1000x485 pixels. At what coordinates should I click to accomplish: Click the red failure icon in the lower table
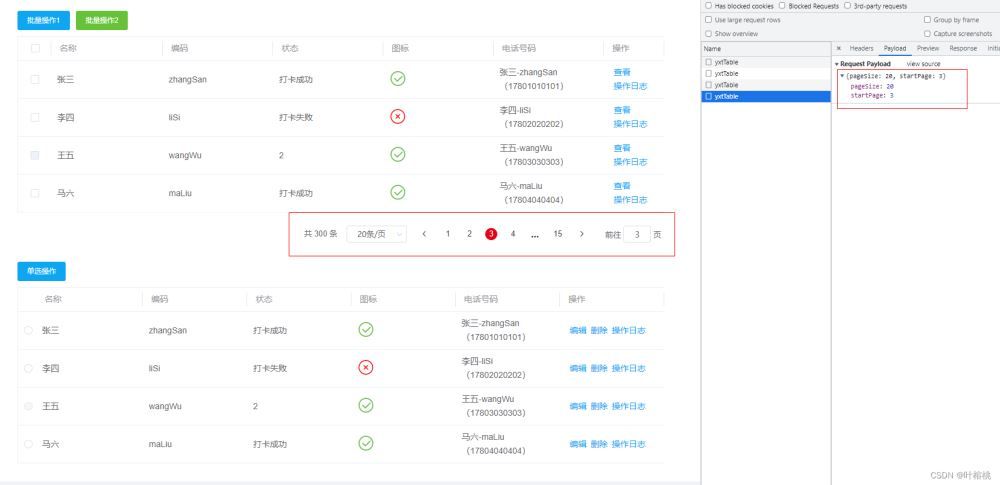pos(366,367)
